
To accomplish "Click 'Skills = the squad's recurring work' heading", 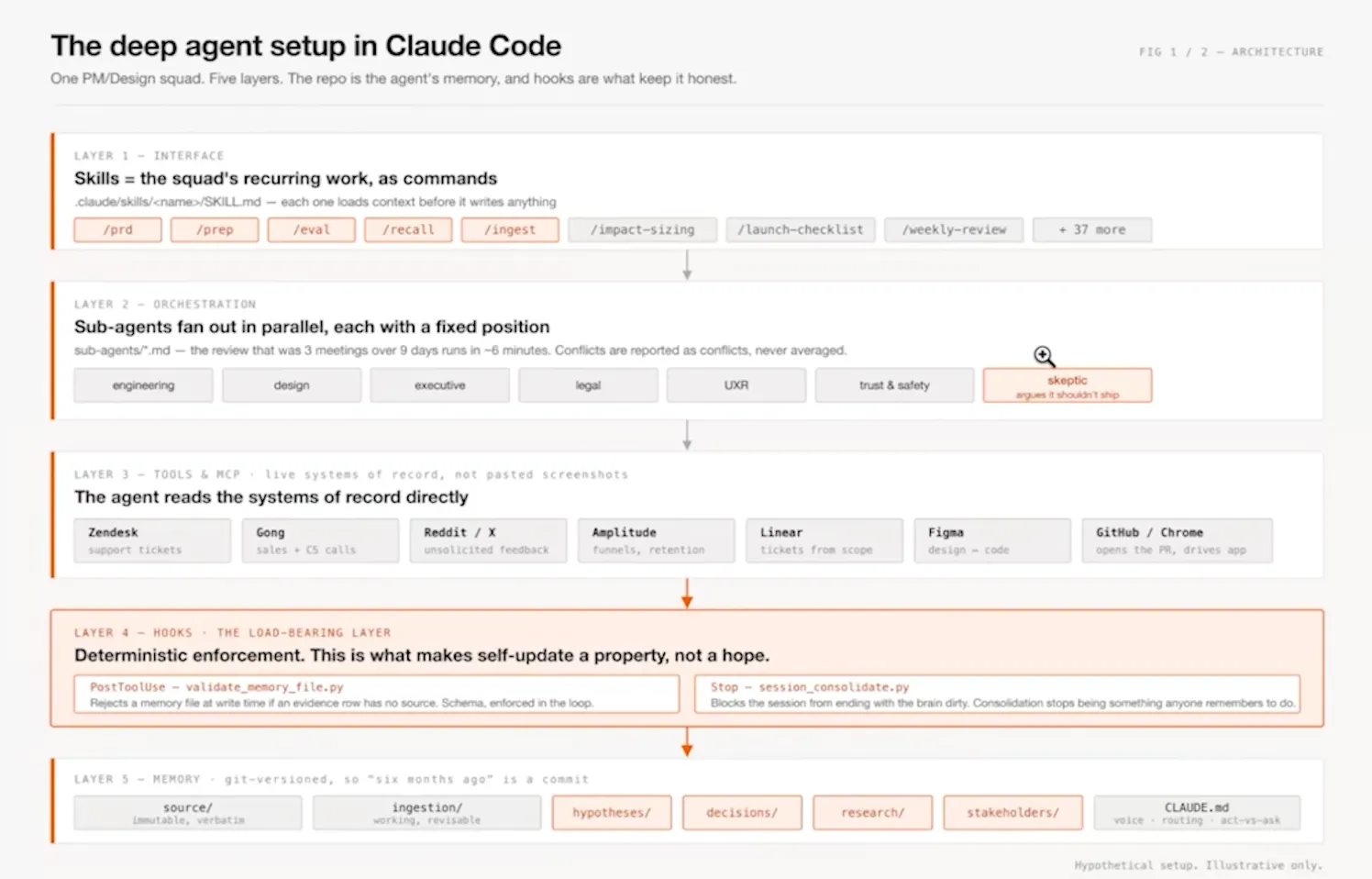I will 285,179.
